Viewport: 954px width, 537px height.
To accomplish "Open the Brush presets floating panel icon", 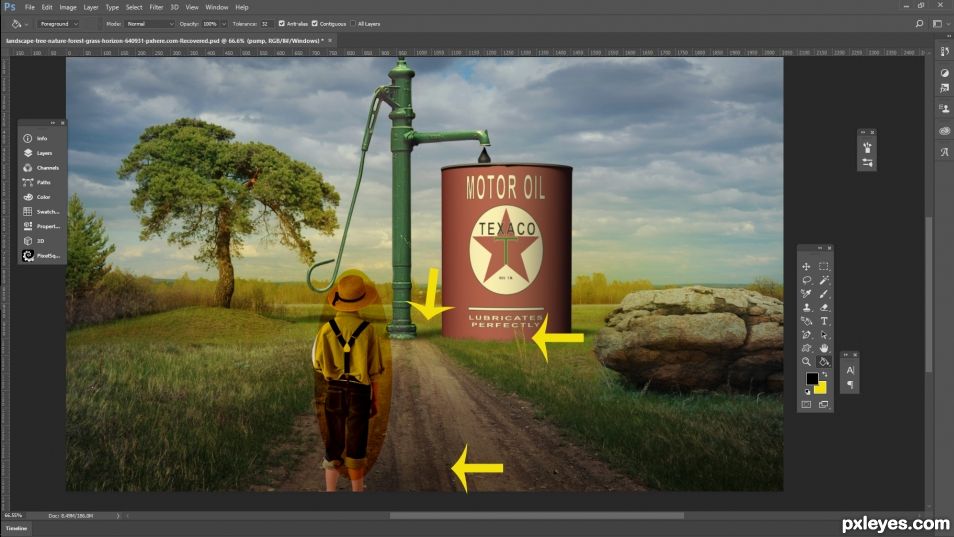I will tap(867, 148).
